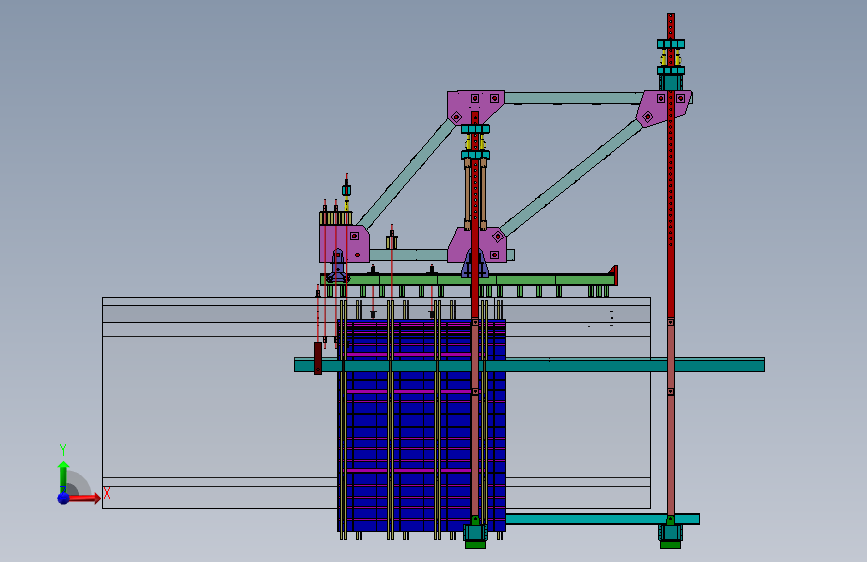867x562 pixels.
Task: Click the blue Z-axis ball of the triad
Action: 64,498
